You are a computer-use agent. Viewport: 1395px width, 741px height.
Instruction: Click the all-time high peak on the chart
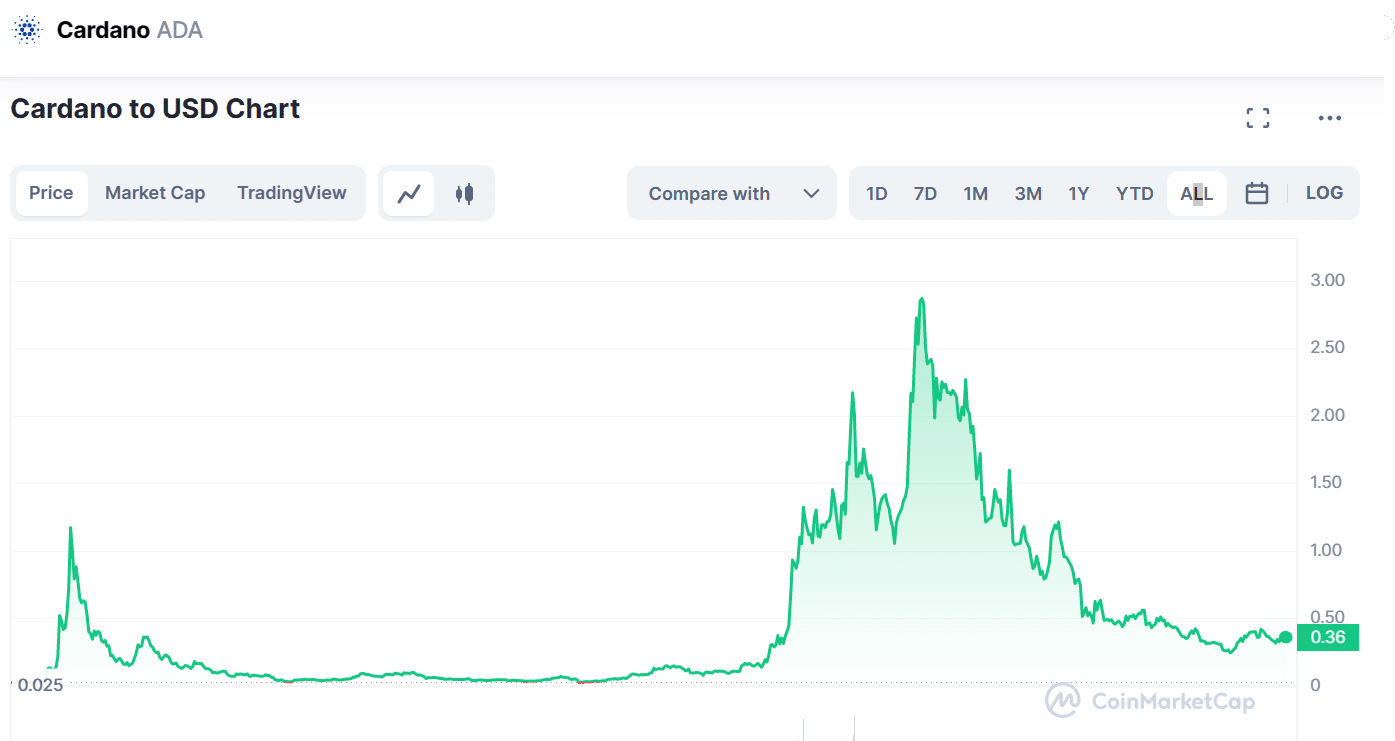pos(921,299)
